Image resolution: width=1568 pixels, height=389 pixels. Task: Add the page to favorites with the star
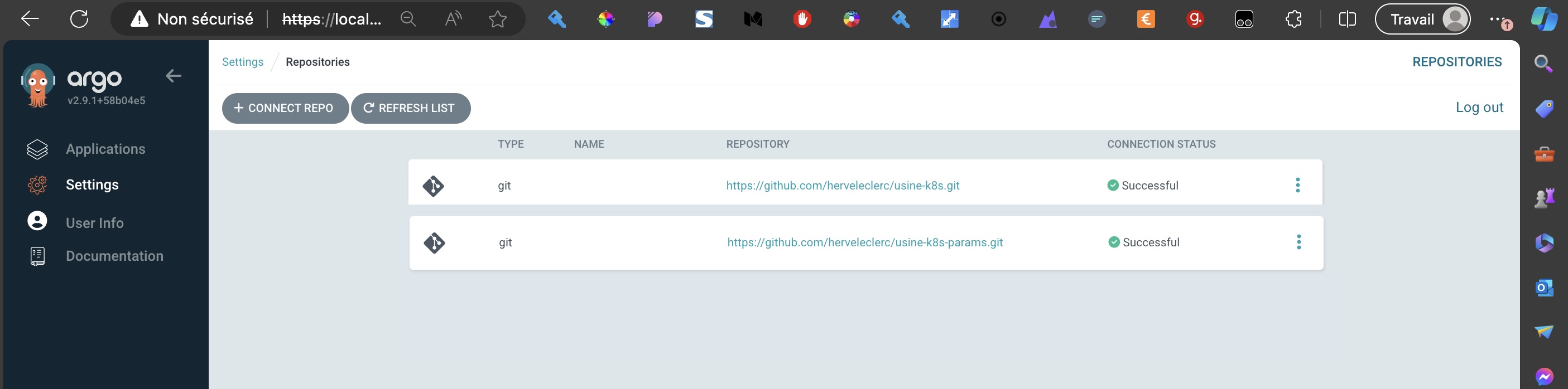(x=497, y=20)
